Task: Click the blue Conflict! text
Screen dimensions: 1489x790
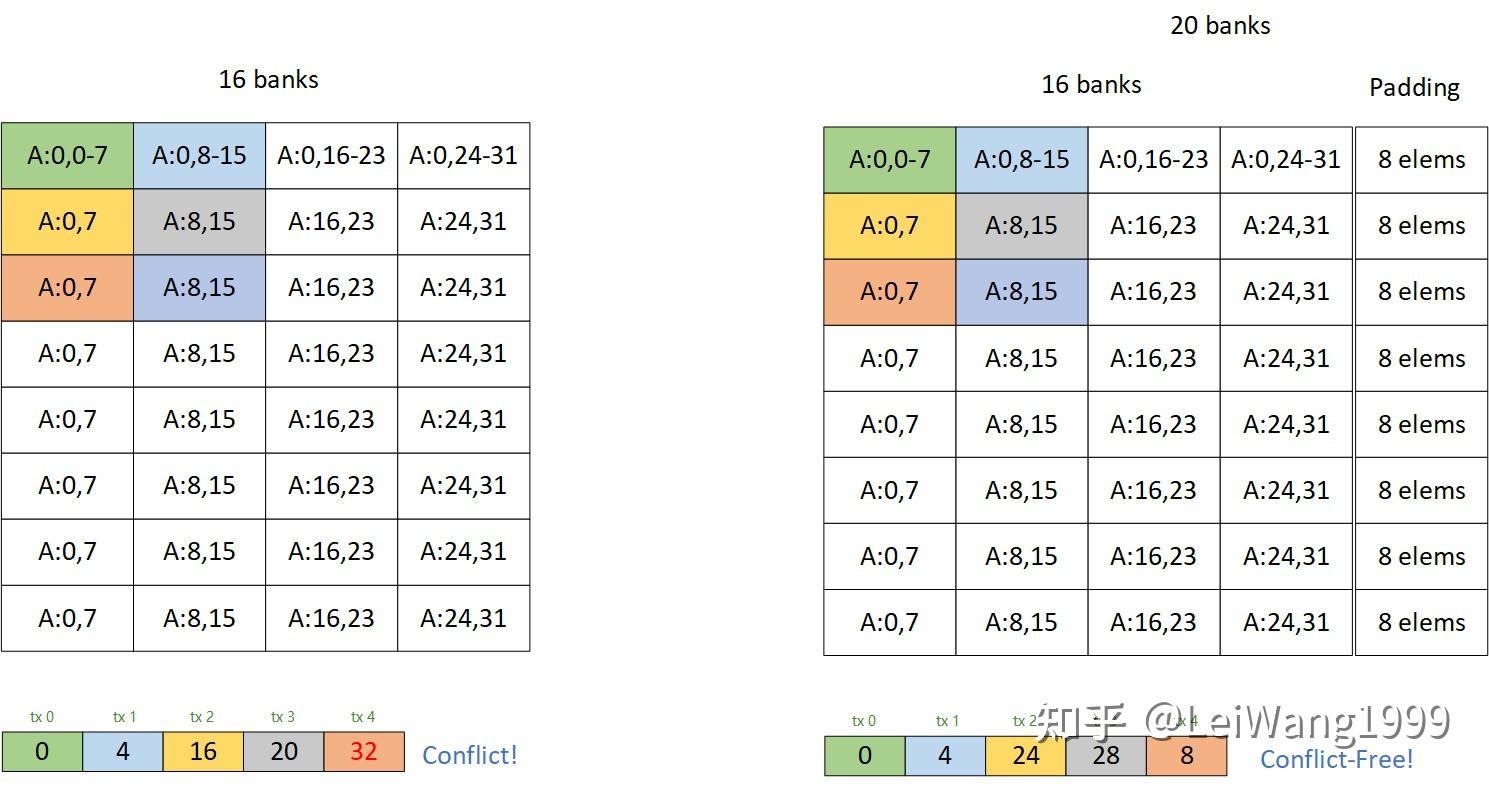Action: [470, 755]
